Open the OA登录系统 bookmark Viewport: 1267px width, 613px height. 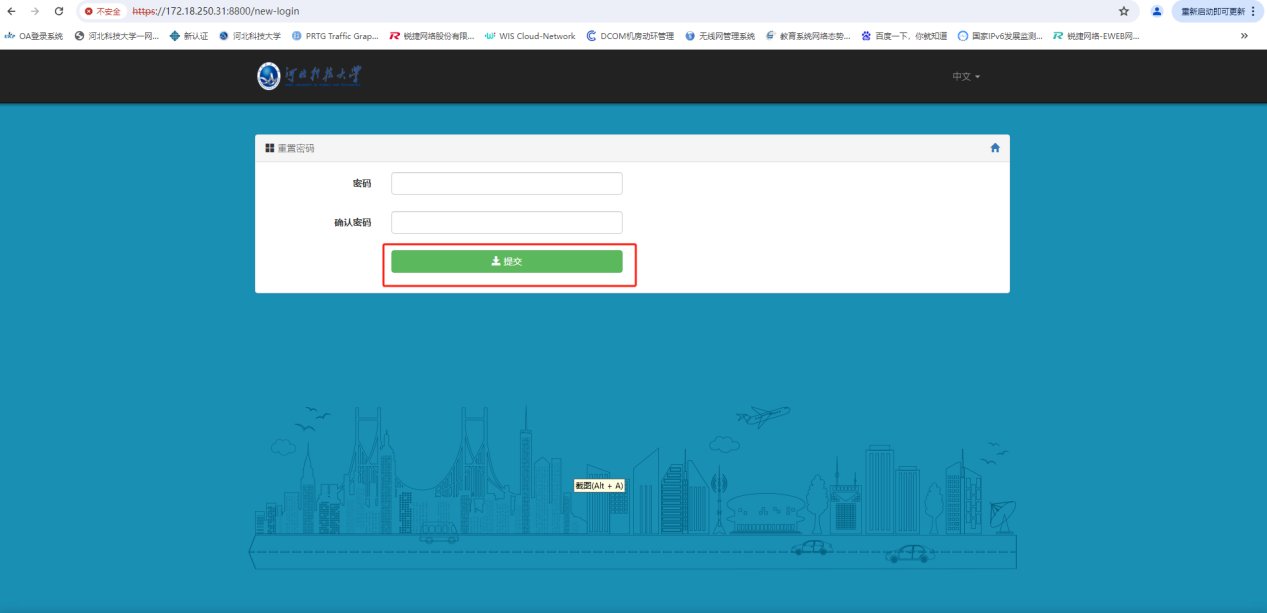point(34,36)
